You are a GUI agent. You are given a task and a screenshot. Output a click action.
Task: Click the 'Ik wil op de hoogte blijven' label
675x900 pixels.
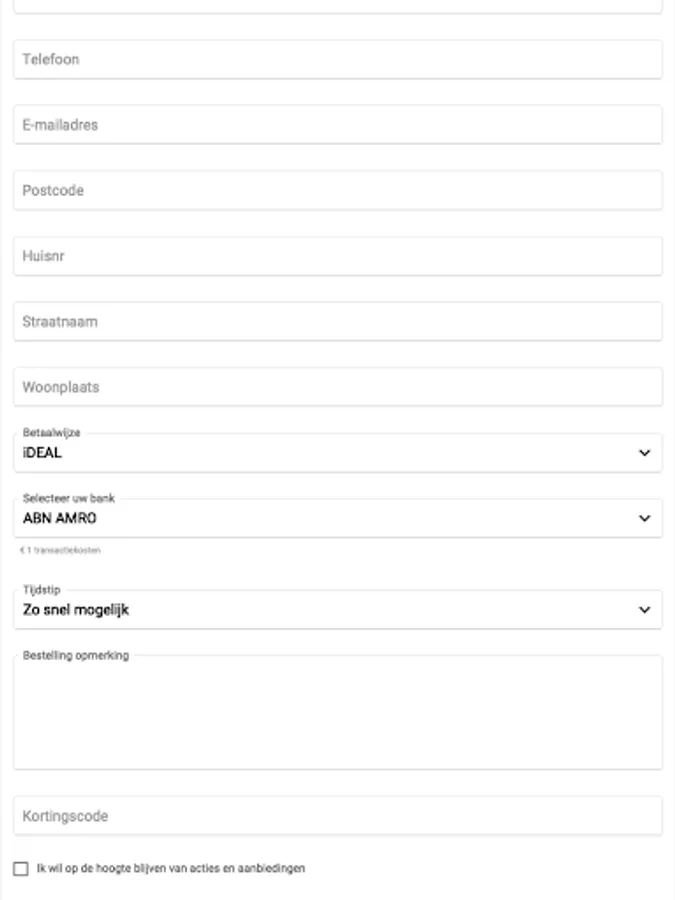[x=171, y=869]
